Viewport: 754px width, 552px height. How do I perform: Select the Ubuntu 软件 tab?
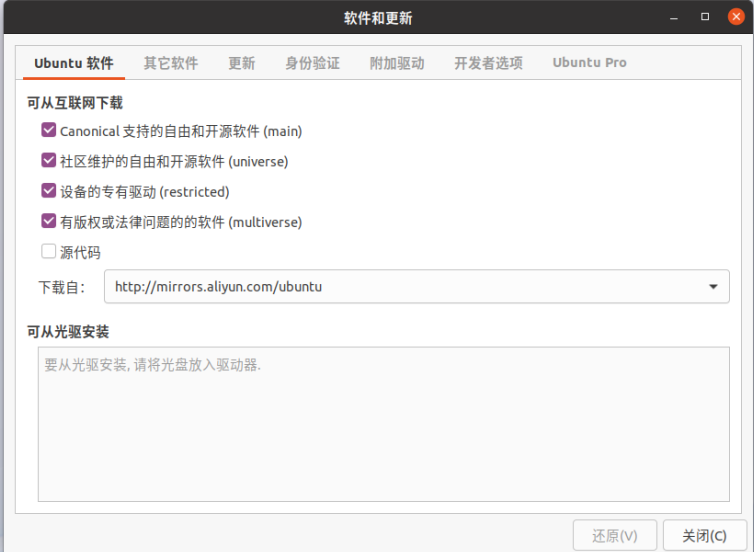click(74, 63)
